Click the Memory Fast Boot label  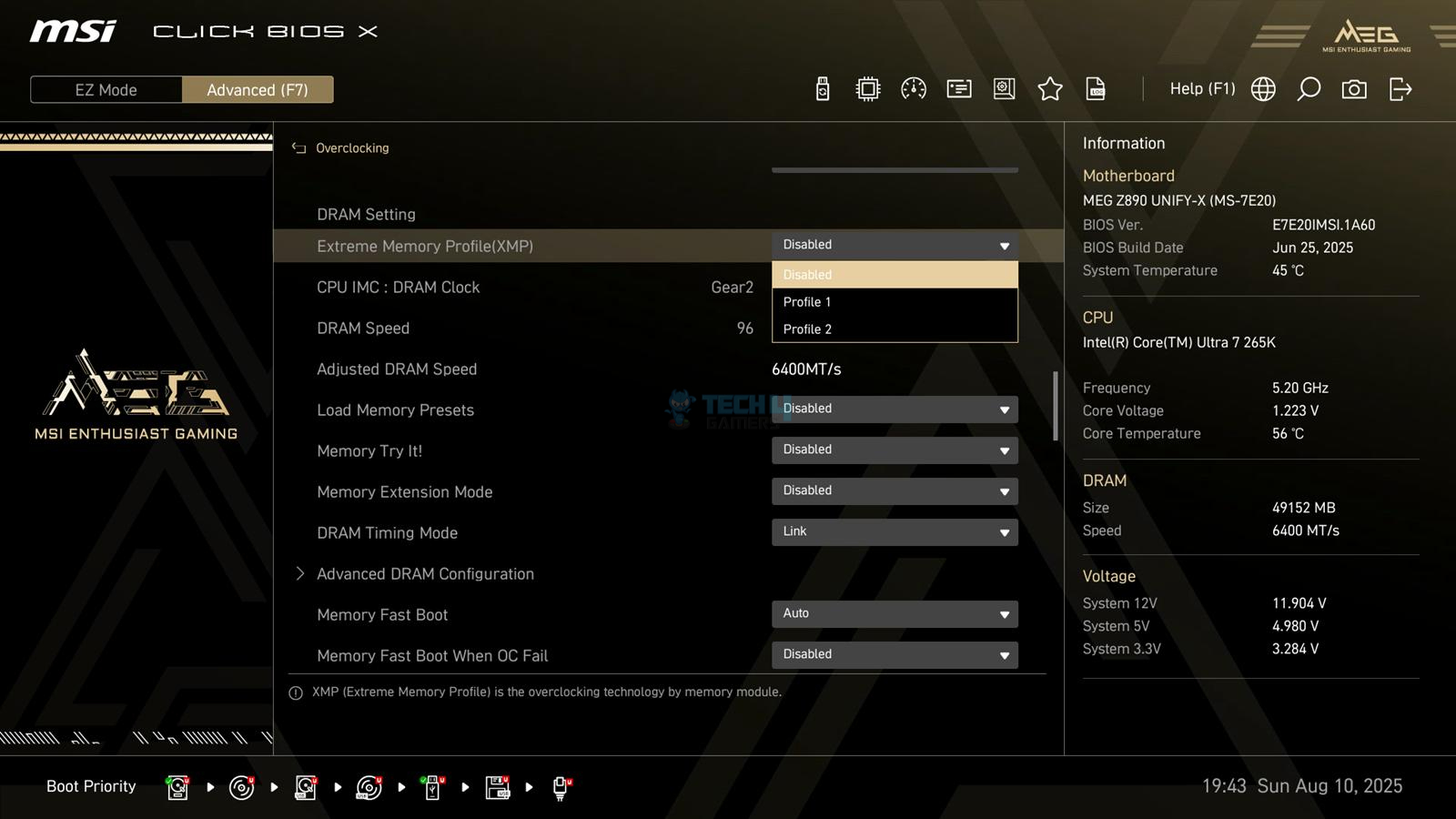point(382,615)
